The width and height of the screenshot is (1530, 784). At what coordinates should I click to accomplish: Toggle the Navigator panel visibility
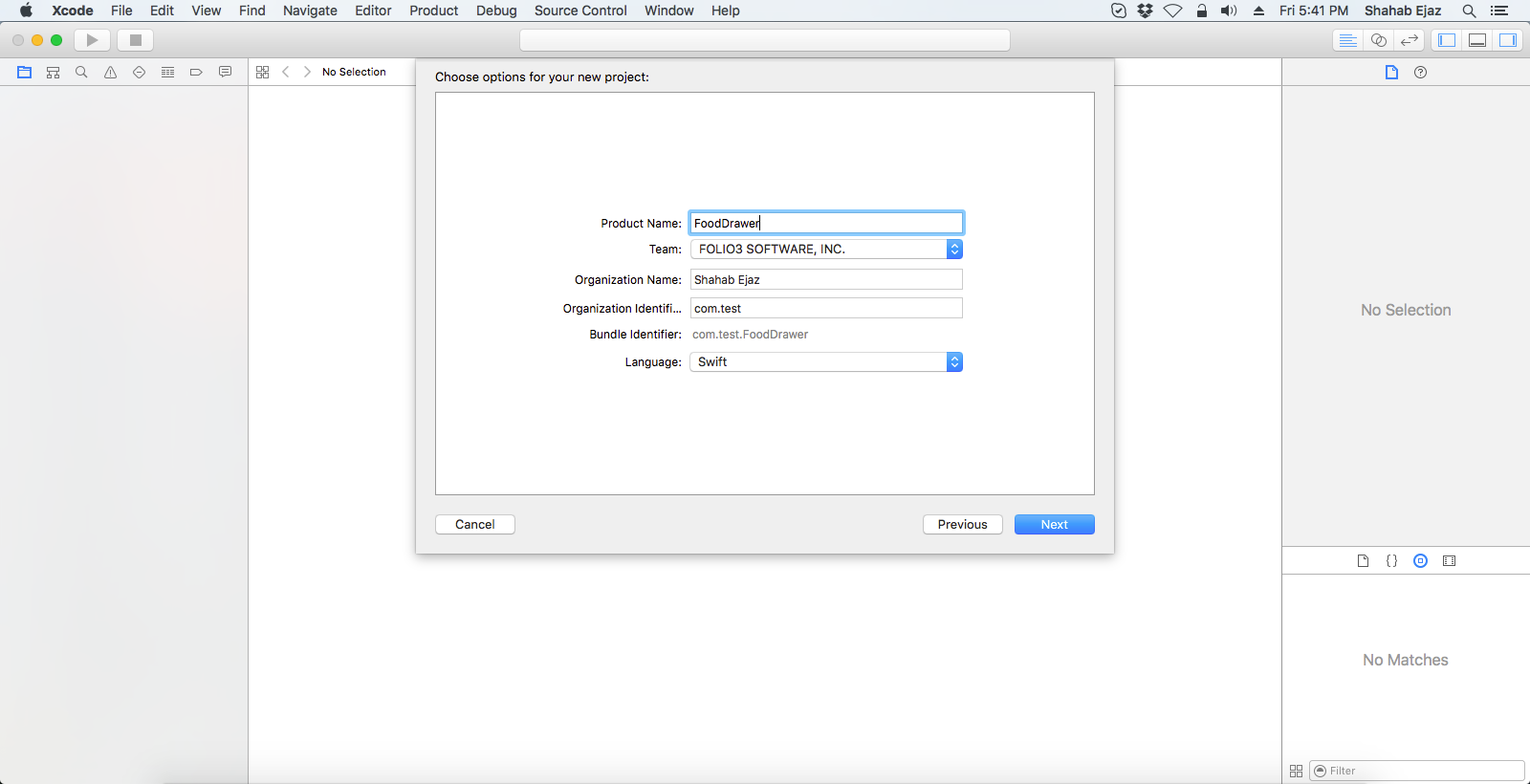[1447, 40]
